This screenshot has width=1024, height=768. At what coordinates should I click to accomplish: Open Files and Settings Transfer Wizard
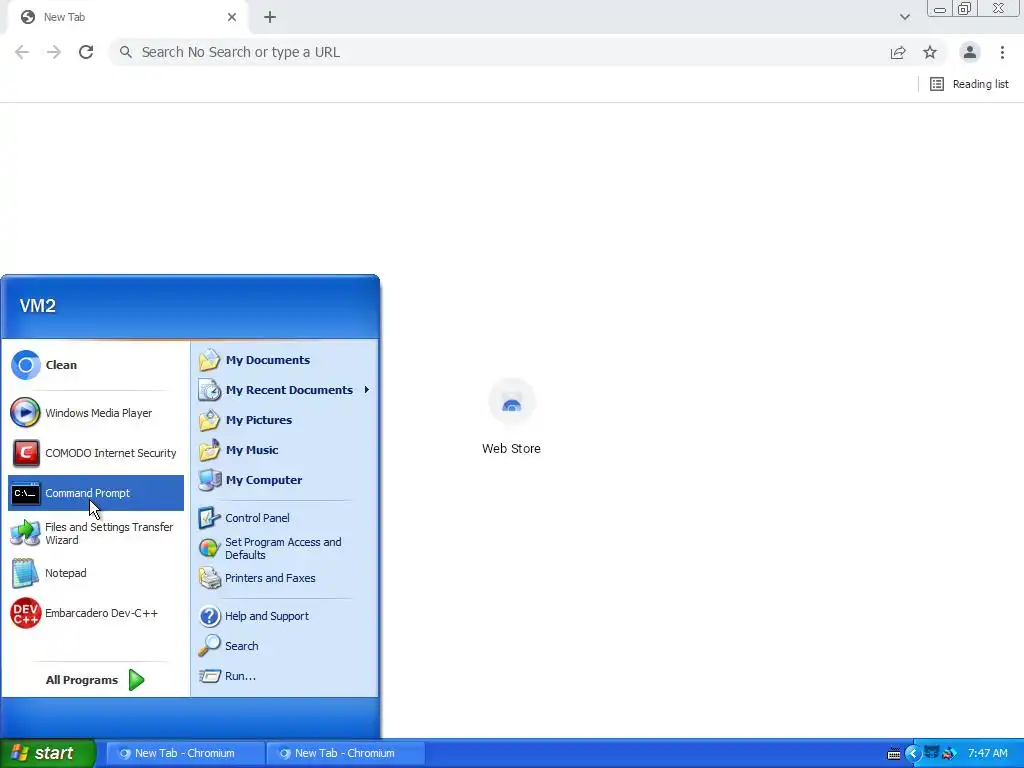tap(95, 533)
